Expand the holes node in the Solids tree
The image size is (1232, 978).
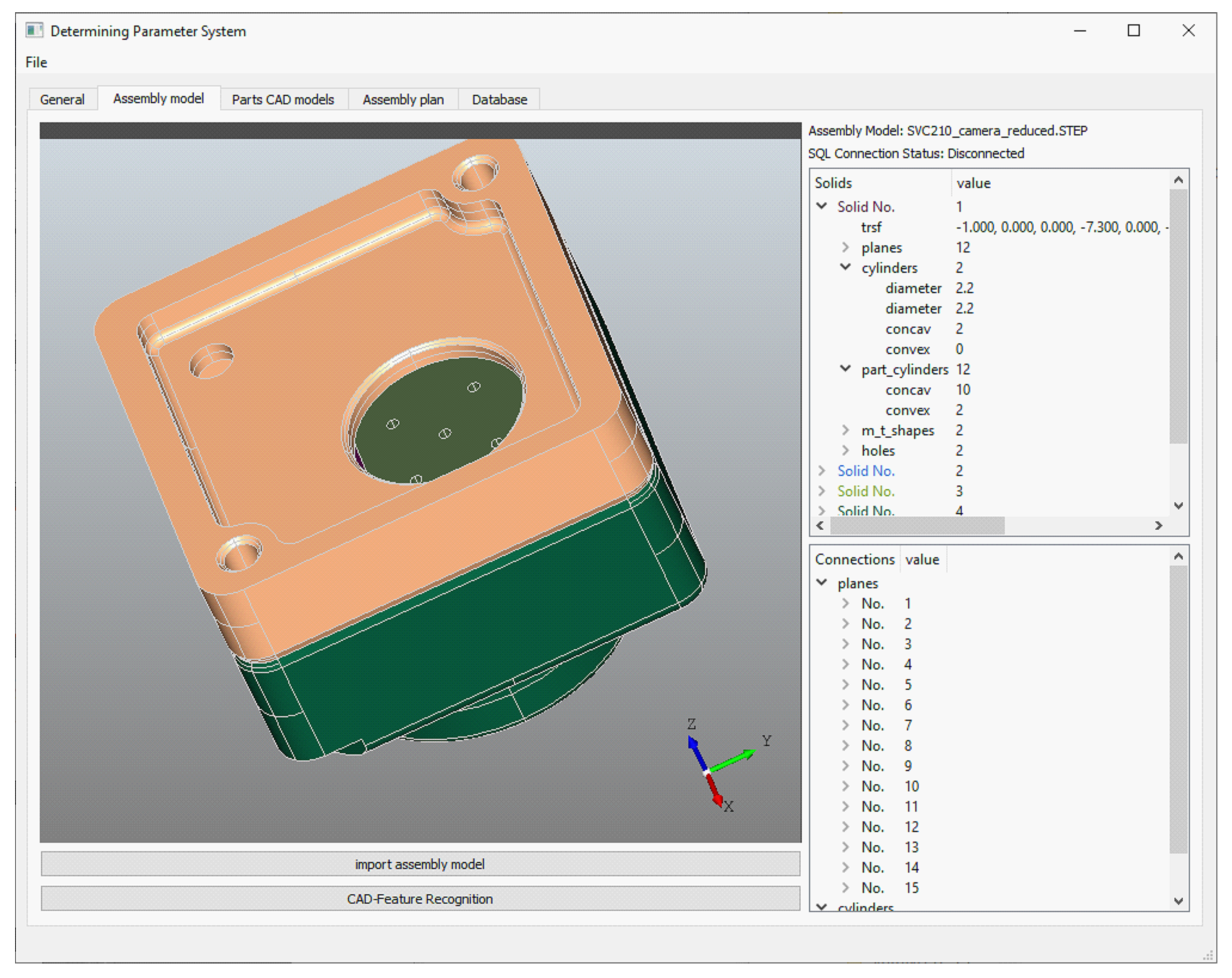[846, 451]
